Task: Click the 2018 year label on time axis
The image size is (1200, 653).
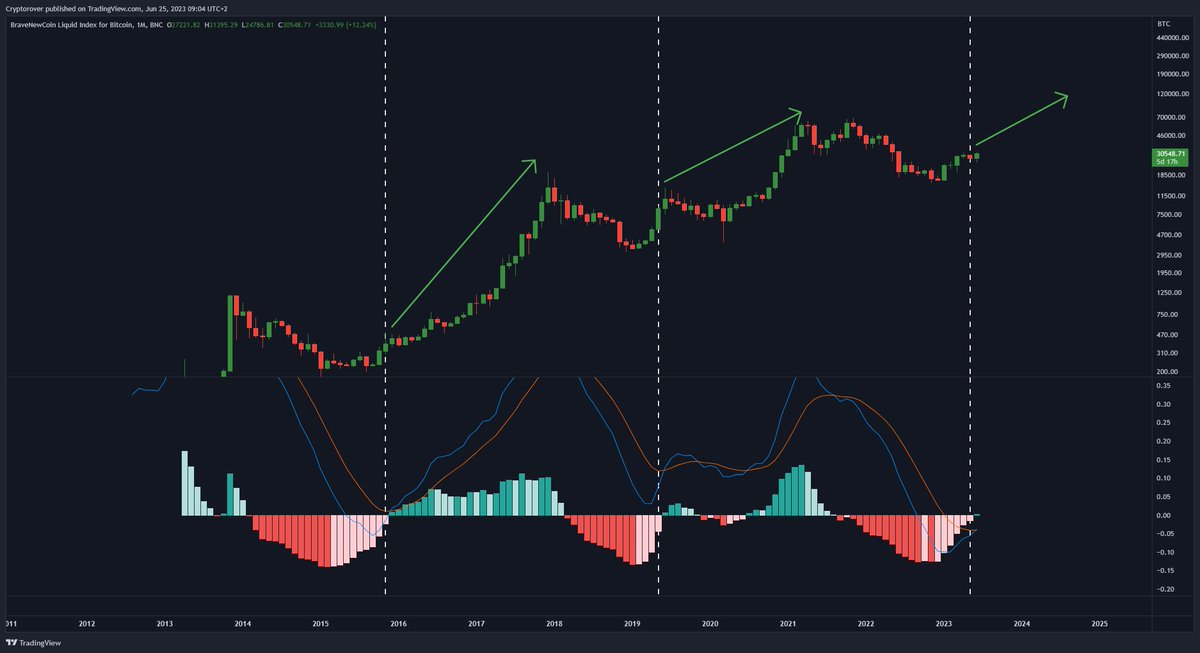Action: tap(554, 623)
